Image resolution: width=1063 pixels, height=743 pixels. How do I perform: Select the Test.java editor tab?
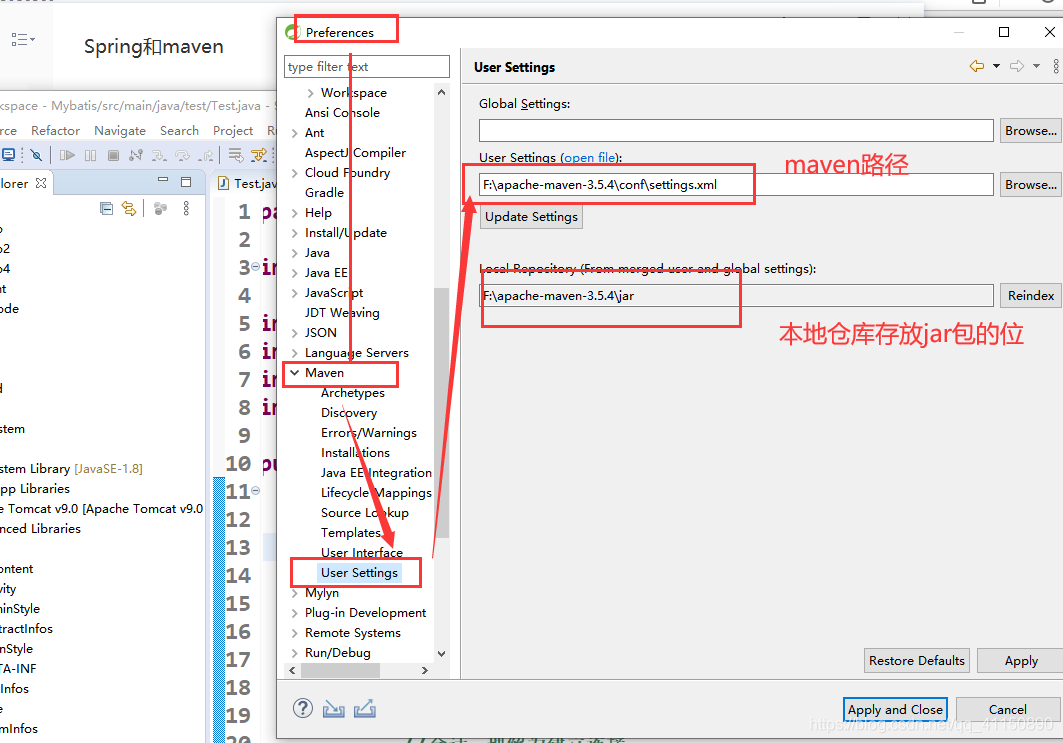[x=247, y=183]
